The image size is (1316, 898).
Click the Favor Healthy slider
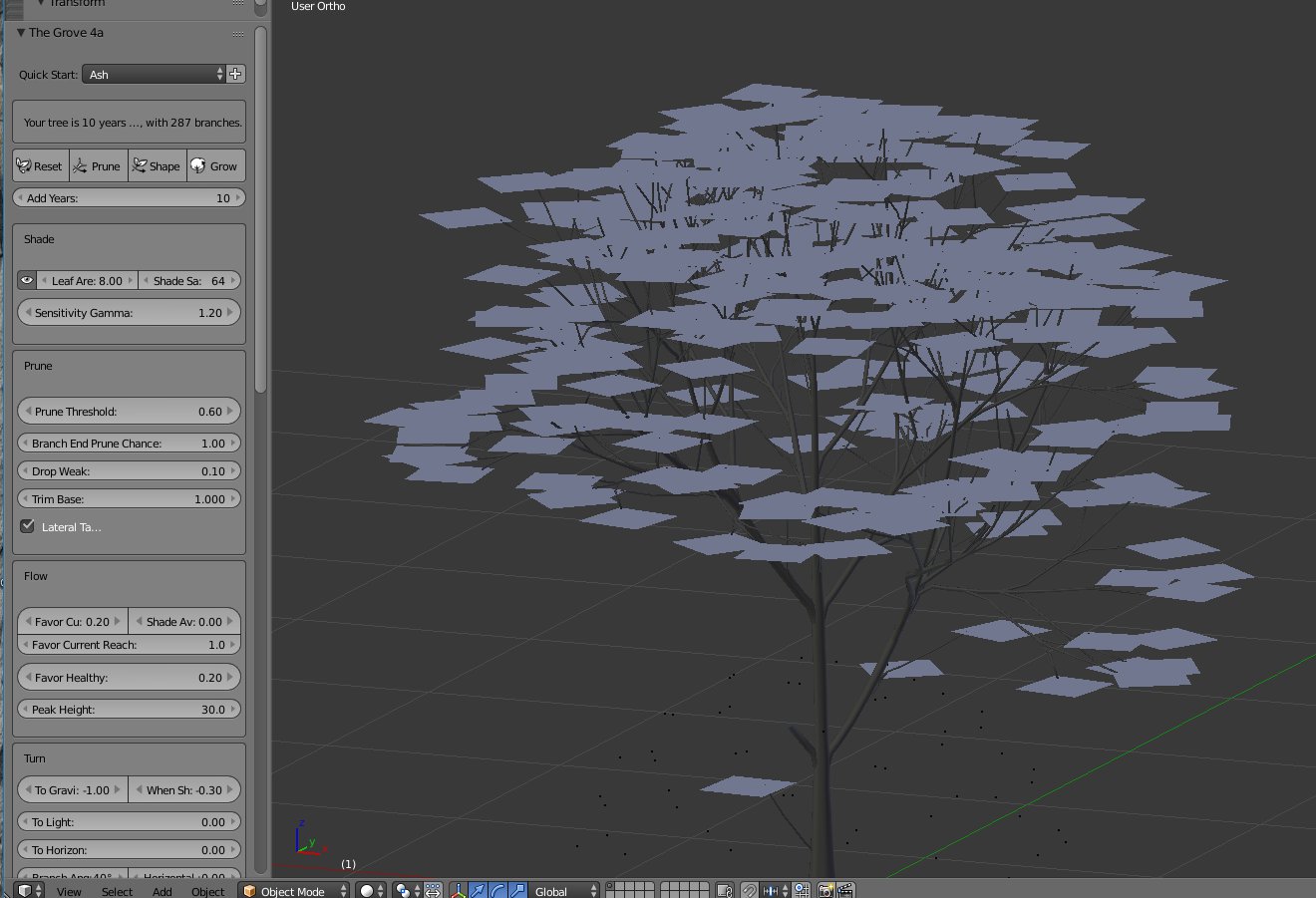click(x=129, y=678)
